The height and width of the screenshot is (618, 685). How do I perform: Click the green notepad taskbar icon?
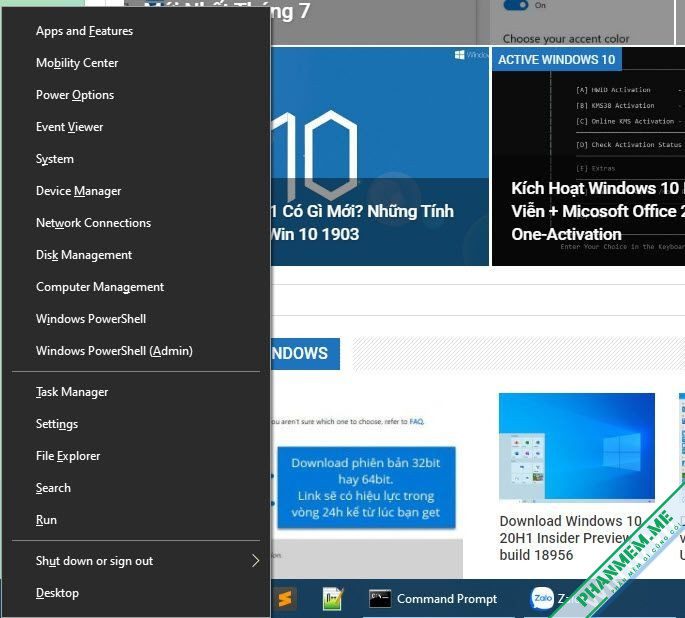click(333, 598)
